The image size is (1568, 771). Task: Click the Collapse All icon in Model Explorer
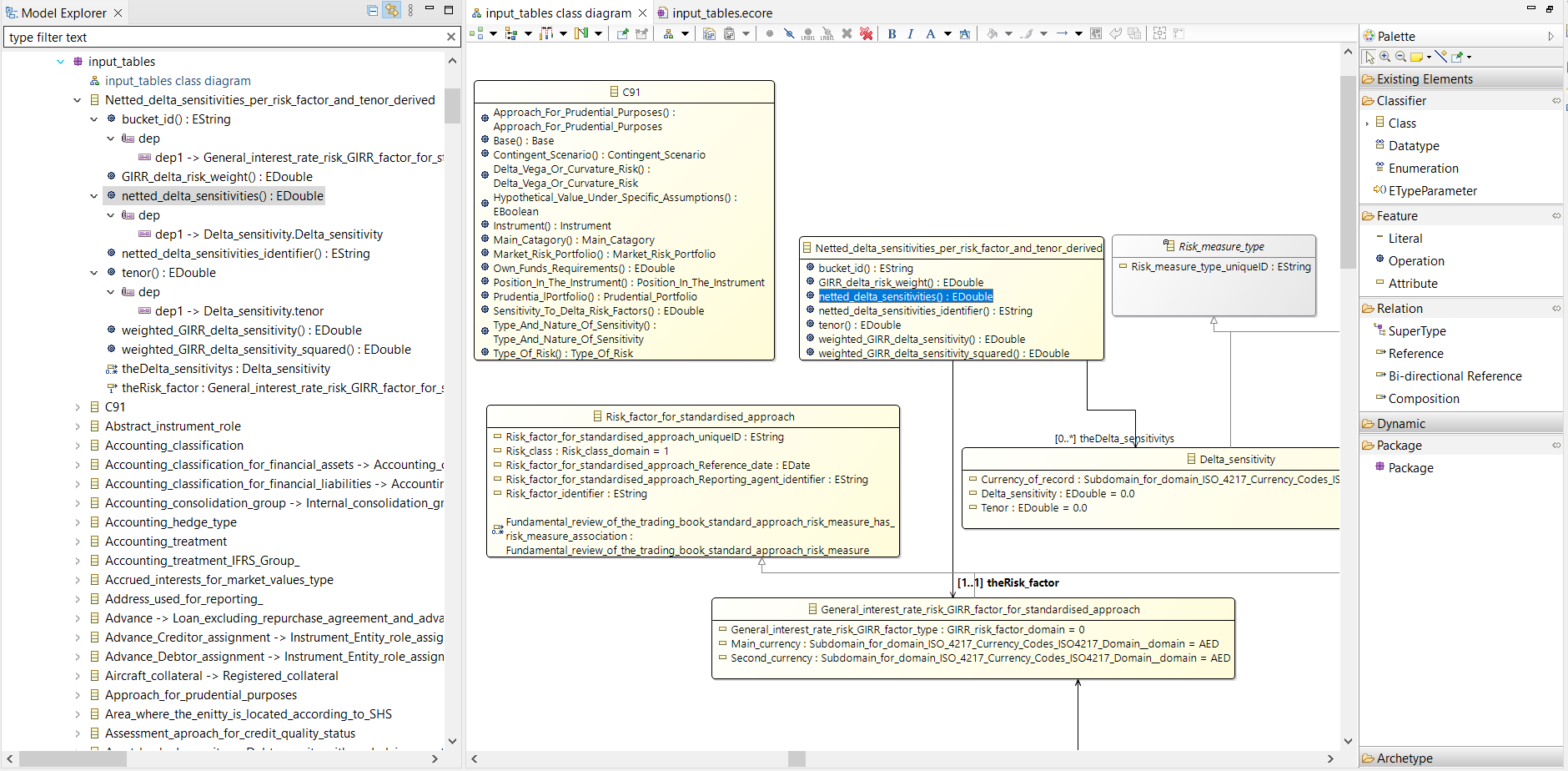pyautogui.click(x=372, y=10)
